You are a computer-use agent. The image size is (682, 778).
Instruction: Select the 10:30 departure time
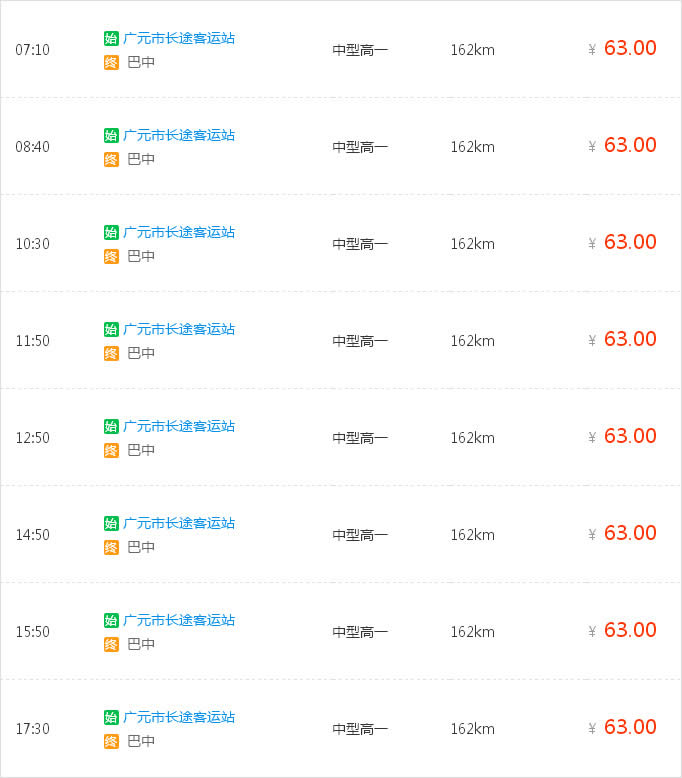click(33, 244)
